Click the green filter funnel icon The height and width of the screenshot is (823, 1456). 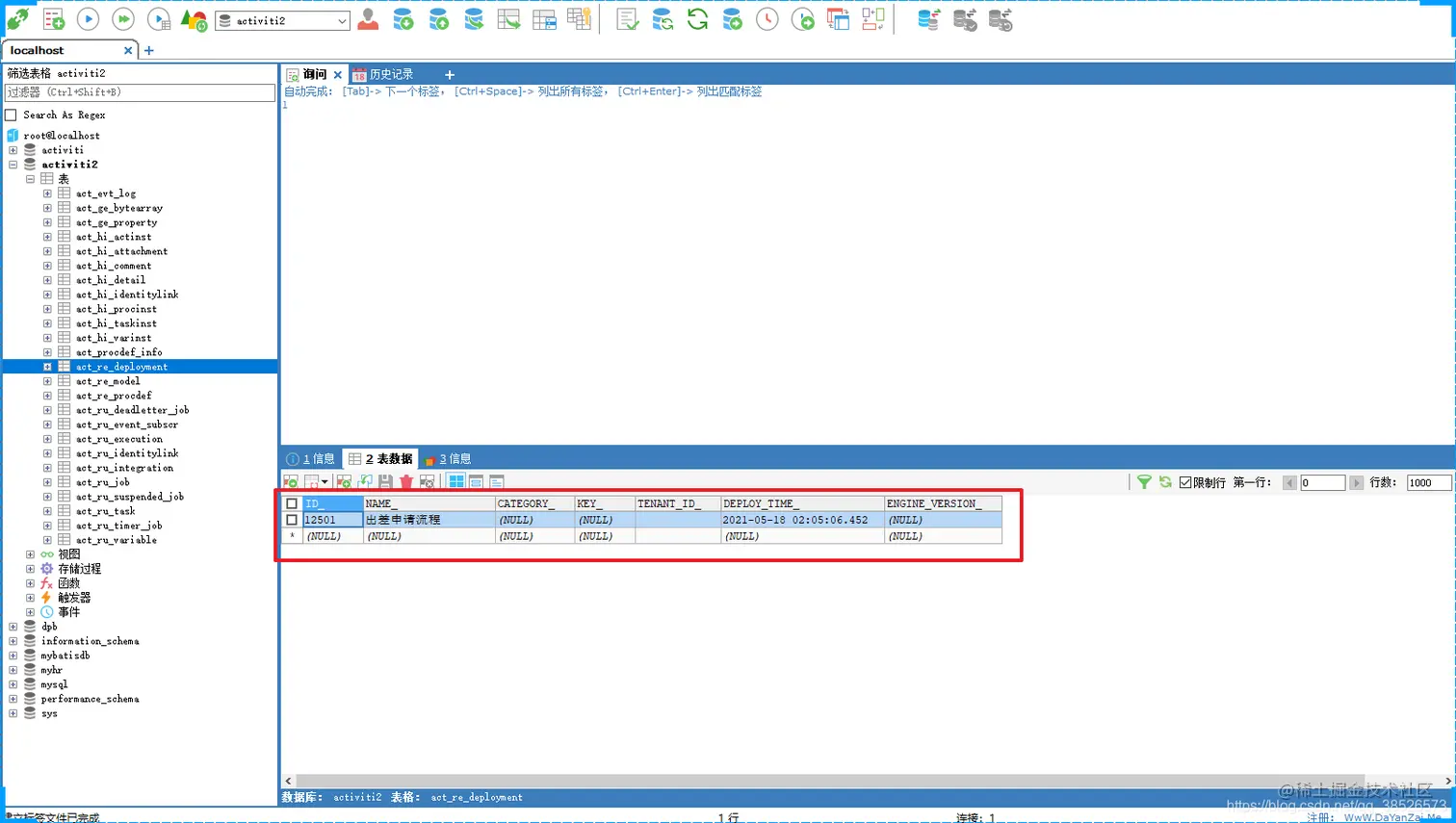click(x=1144, y=482)
